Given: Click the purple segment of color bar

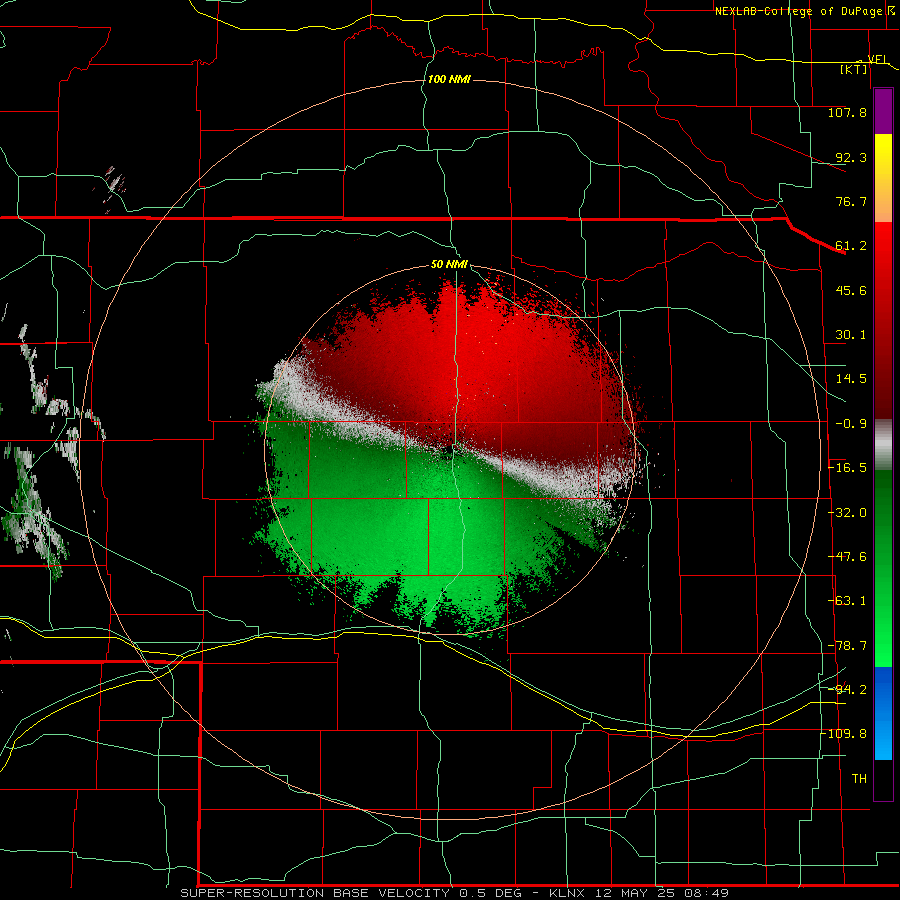Looking at the screenshot, I should 883,112.
